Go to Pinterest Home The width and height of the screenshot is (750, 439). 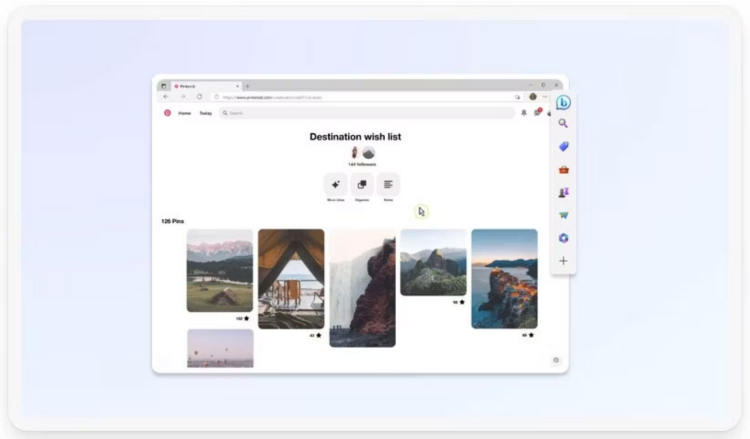(x=185, y=113)
